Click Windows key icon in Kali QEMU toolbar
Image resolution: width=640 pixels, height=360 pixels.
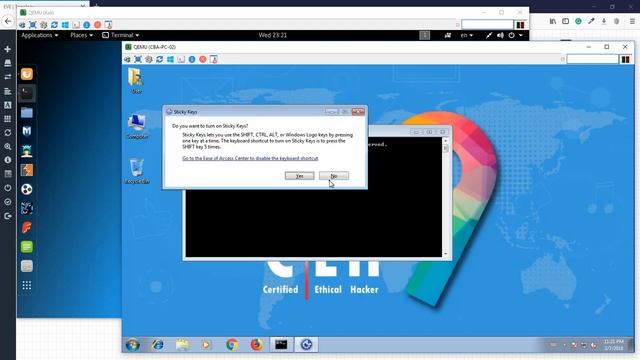coord(65,25)
